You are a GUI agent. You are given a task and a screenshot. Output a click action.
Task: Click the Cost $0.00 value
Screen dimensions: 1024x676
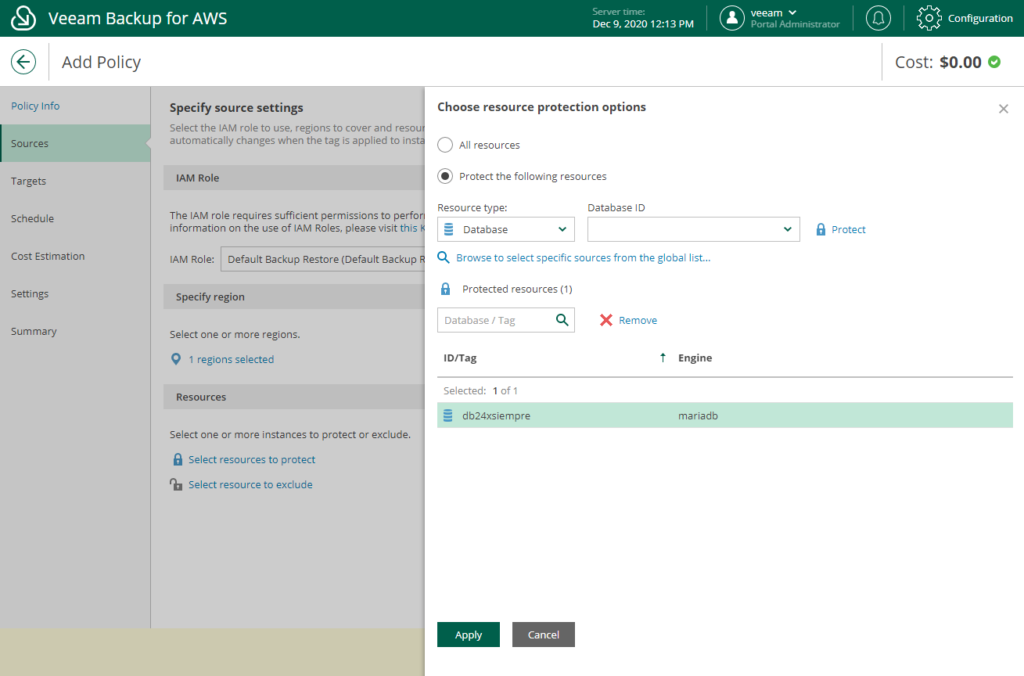(961, 62)
